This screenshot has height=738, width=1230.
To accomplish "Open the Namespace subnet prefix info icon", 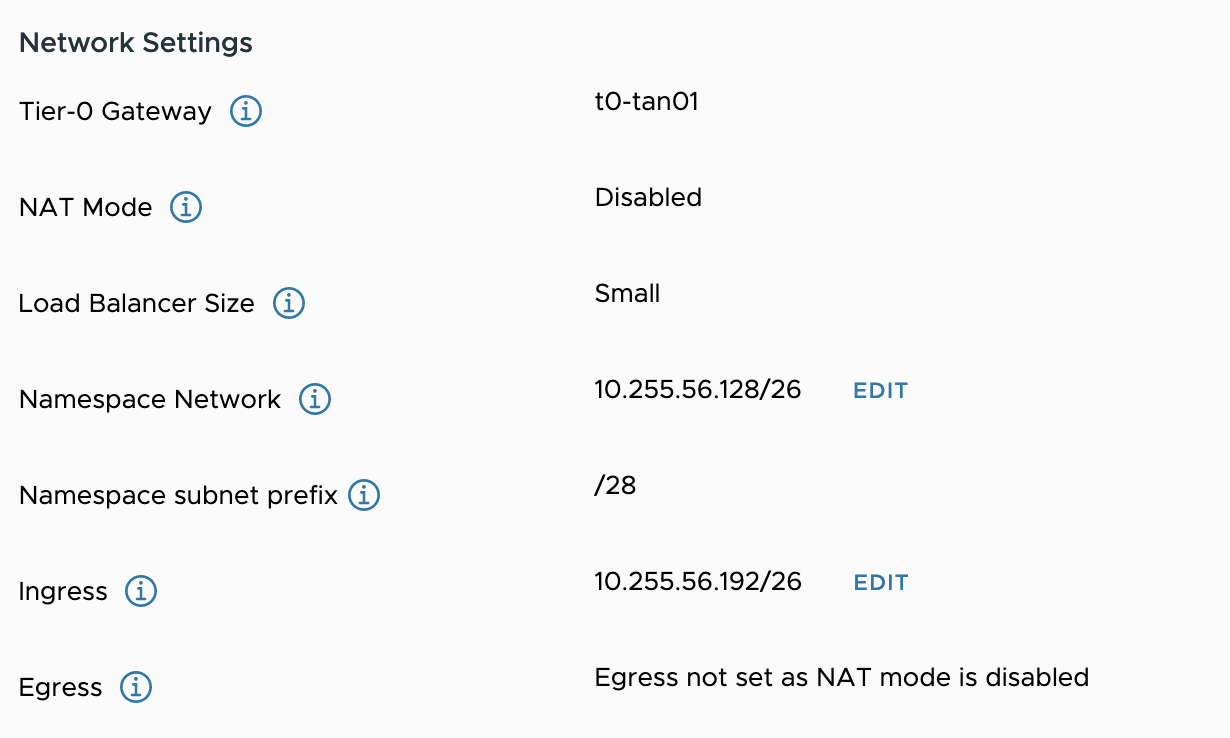I will coord(364,495).
